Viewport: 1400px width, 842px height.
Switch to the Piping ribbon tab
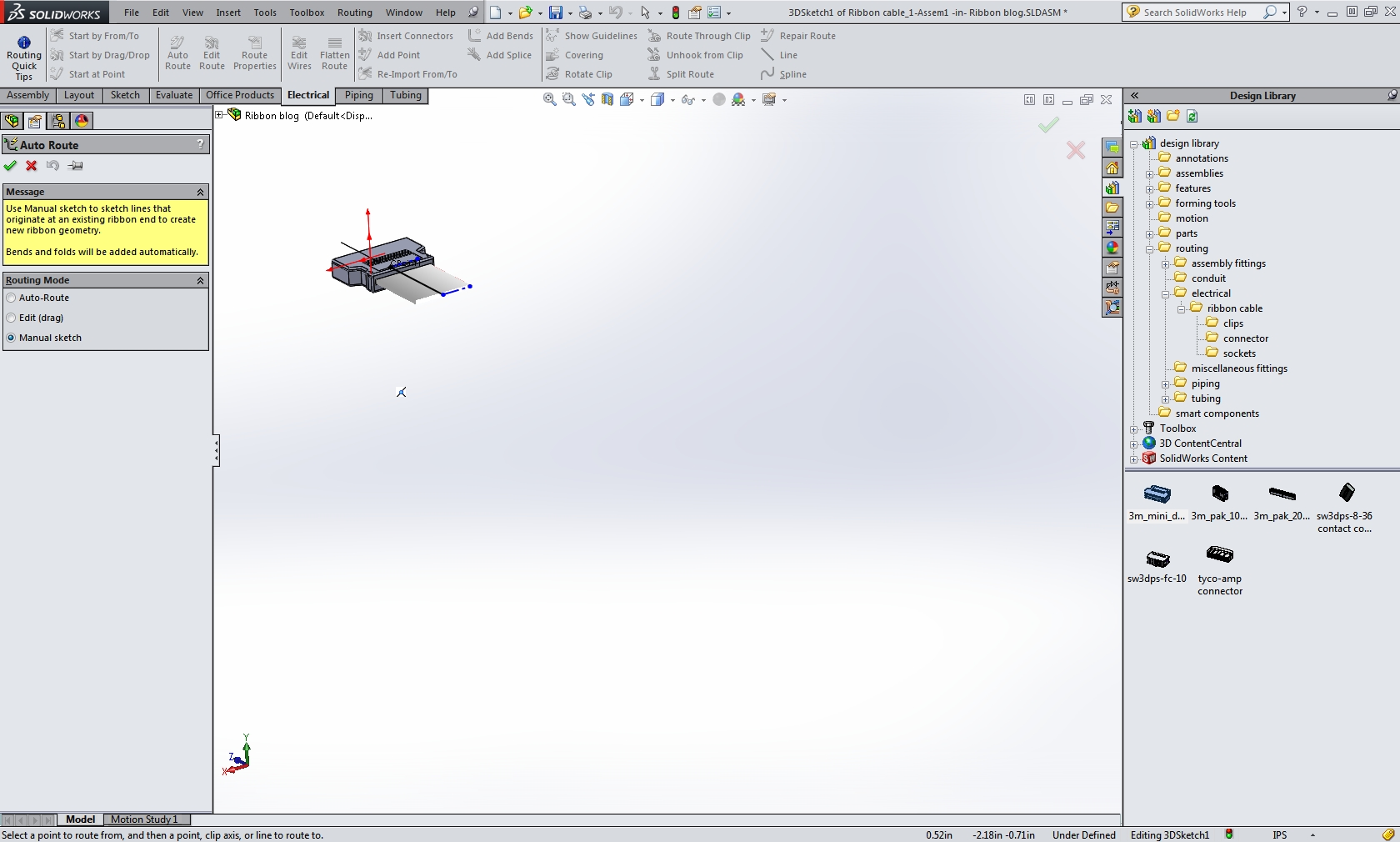click(x=358, y=95)
